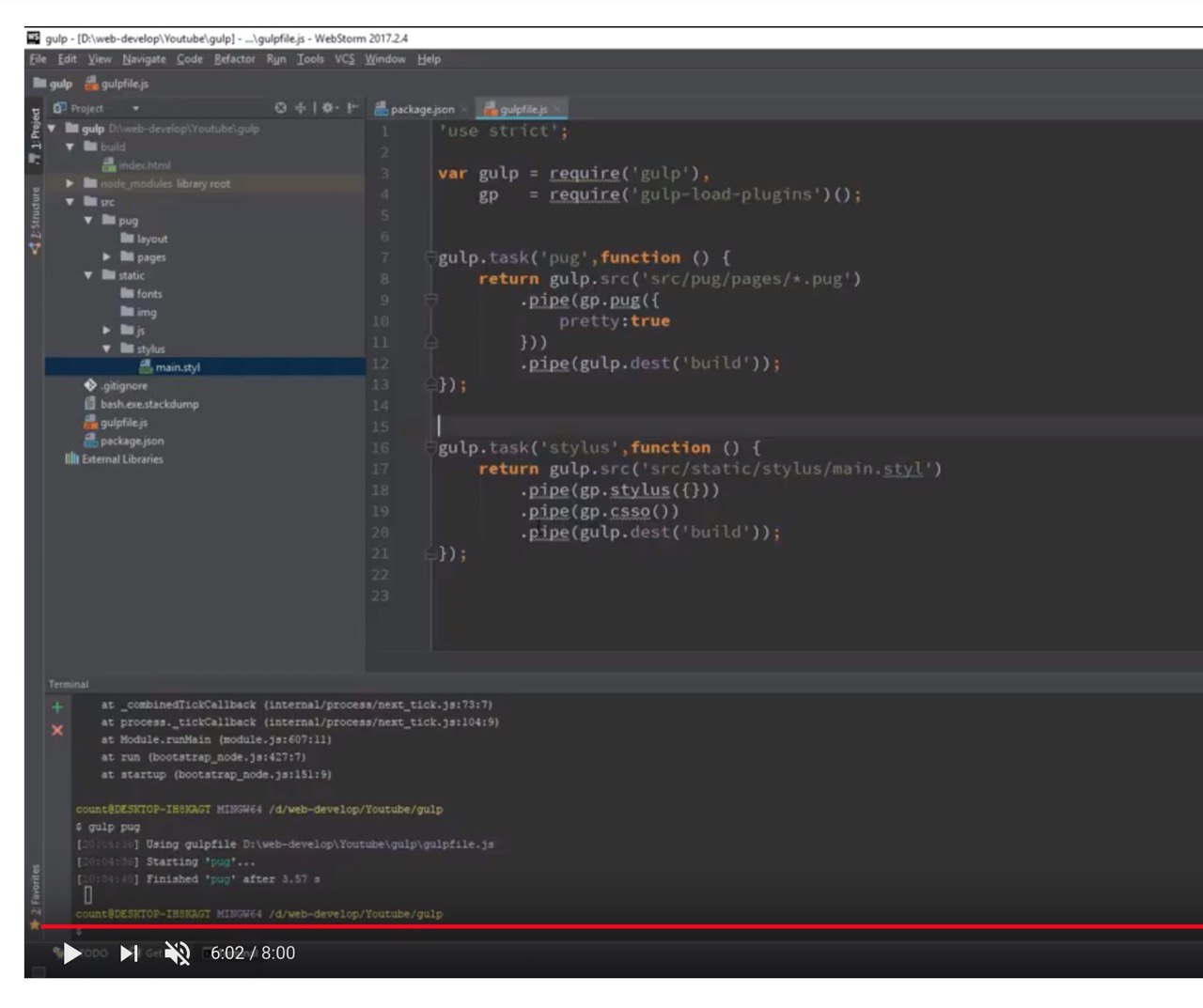
Task: Click the bash.exe.stackdump file icon
Action: (x=90, y=404)
